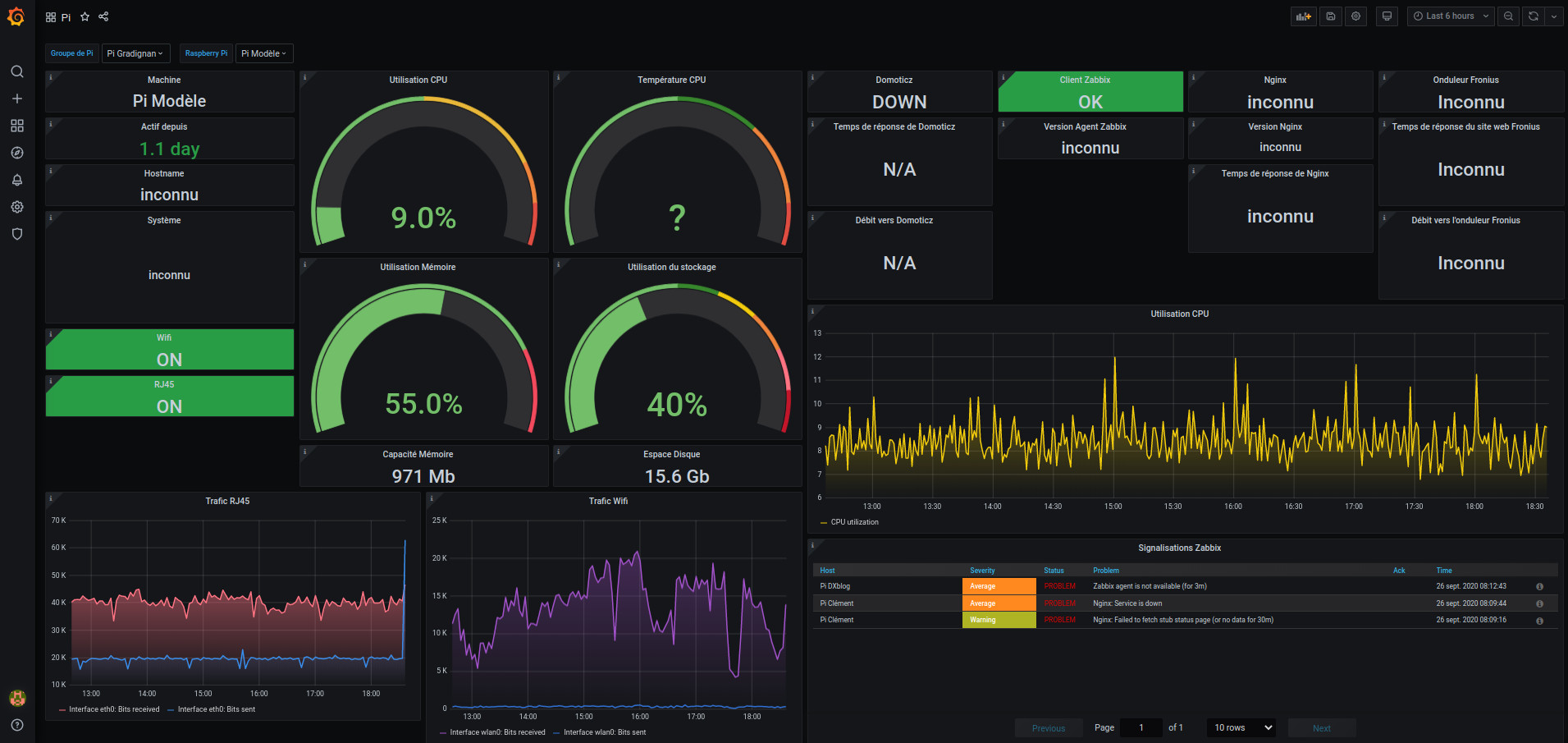The height and width of the screenshot is (743, 1568).
Task: Open Server Admin via the shield icon
Action: click(x=16, y=234)
